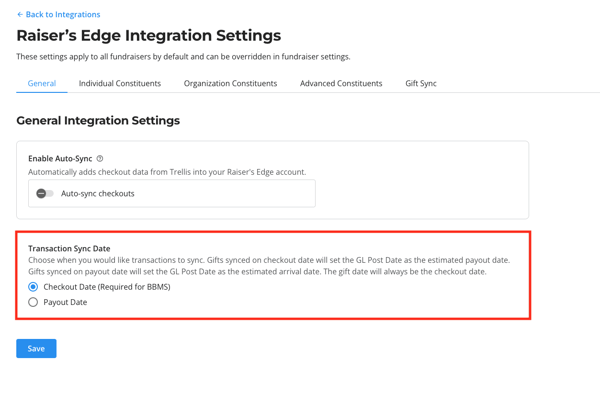Open the Advanced Constituents tab
The width and height of the screenshot is (600, 405).
pyautogui.click(x=341, y=83)
